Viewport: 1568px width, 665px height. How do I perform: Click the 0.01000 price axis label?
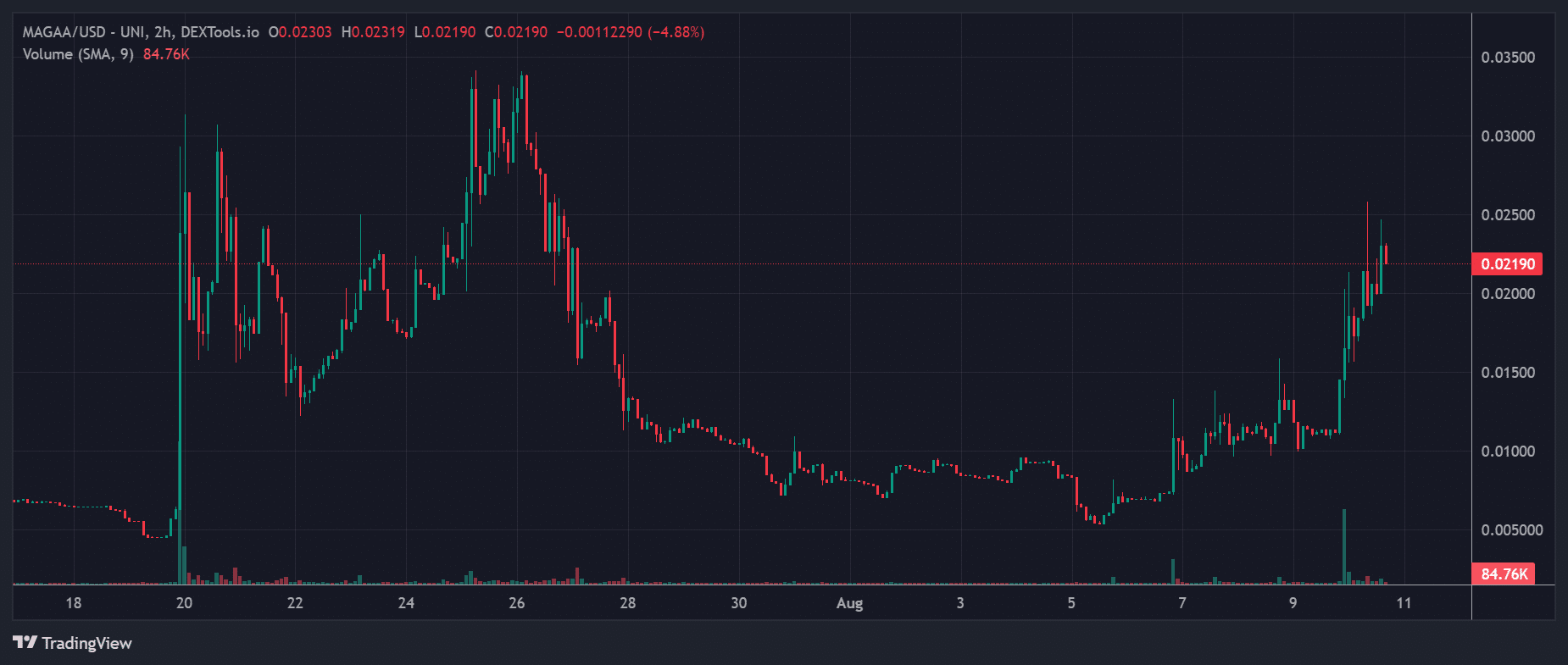click(1508, 452)
